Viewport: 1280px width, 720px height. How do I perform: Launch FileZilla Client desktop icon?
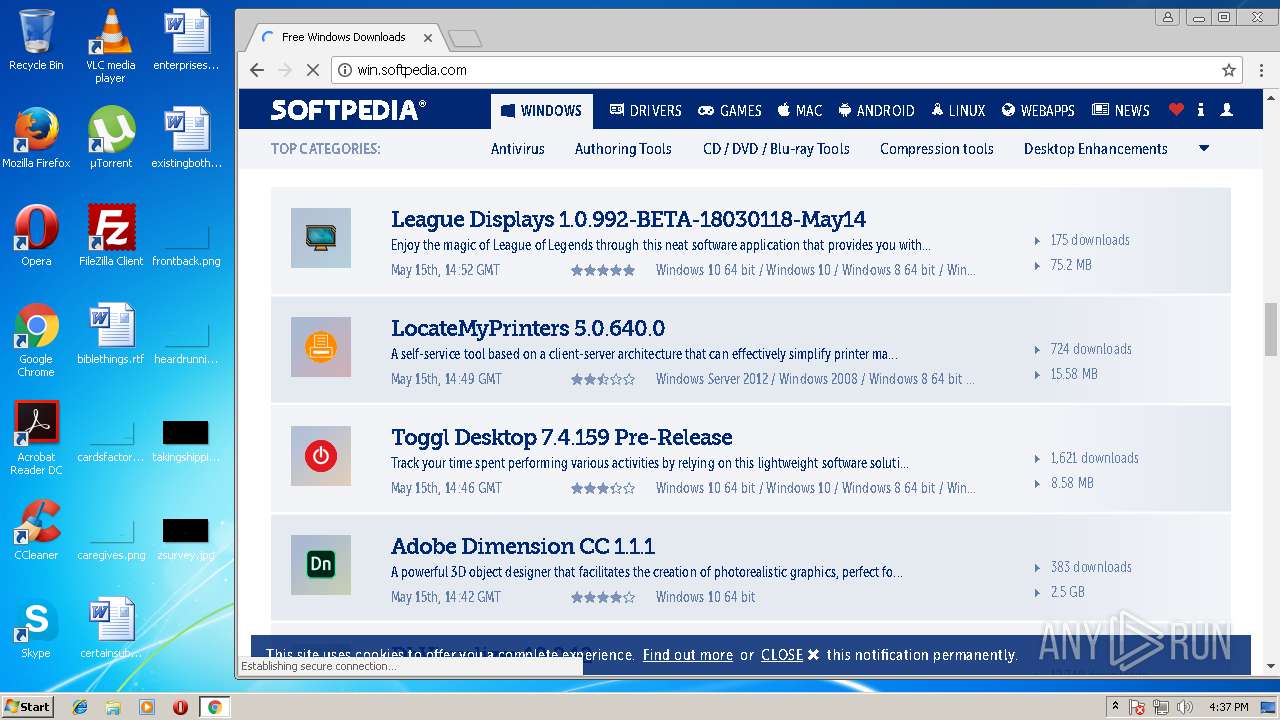click(x=111, y=235)
